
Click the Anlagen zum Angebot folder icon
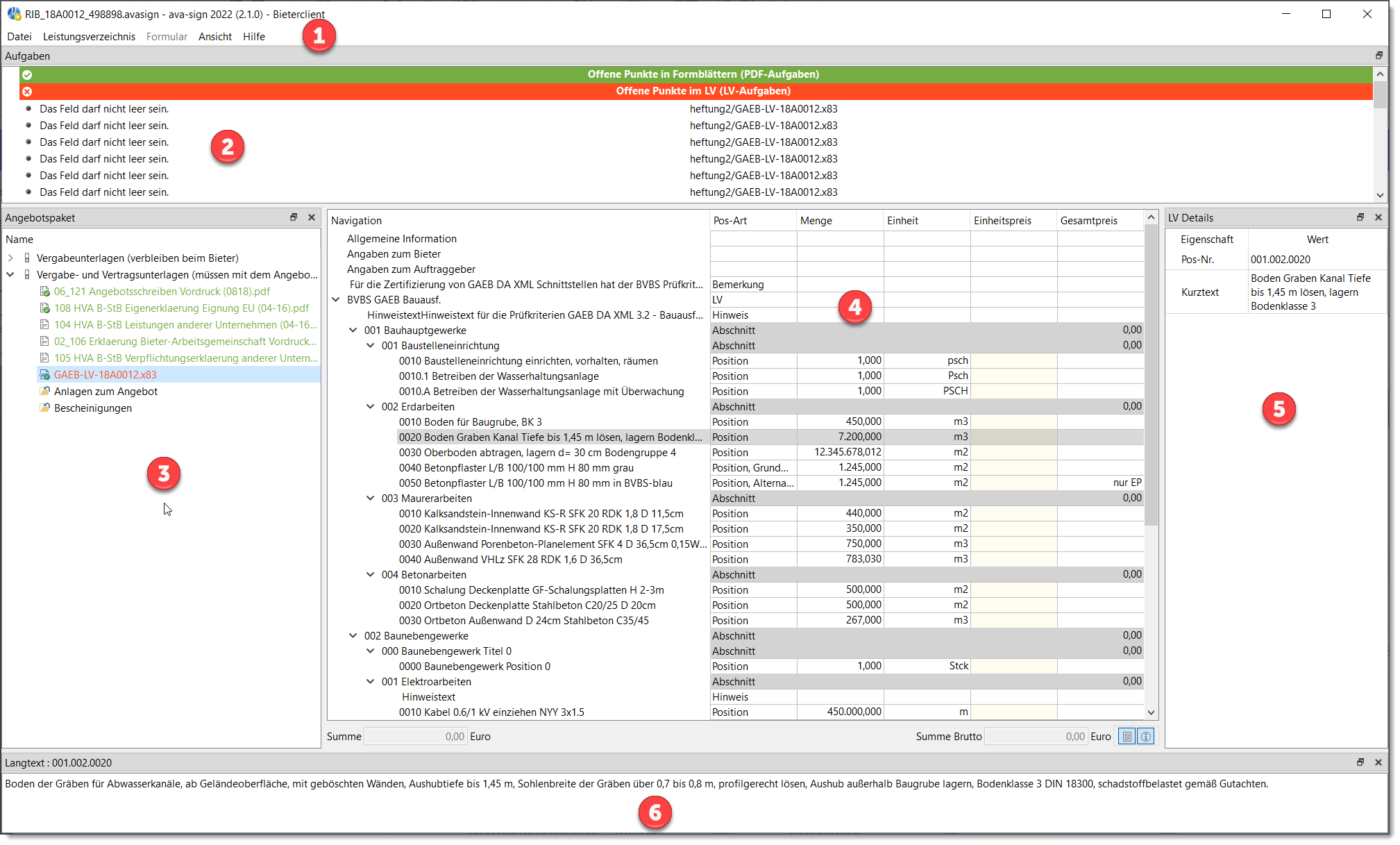(44, 392)
